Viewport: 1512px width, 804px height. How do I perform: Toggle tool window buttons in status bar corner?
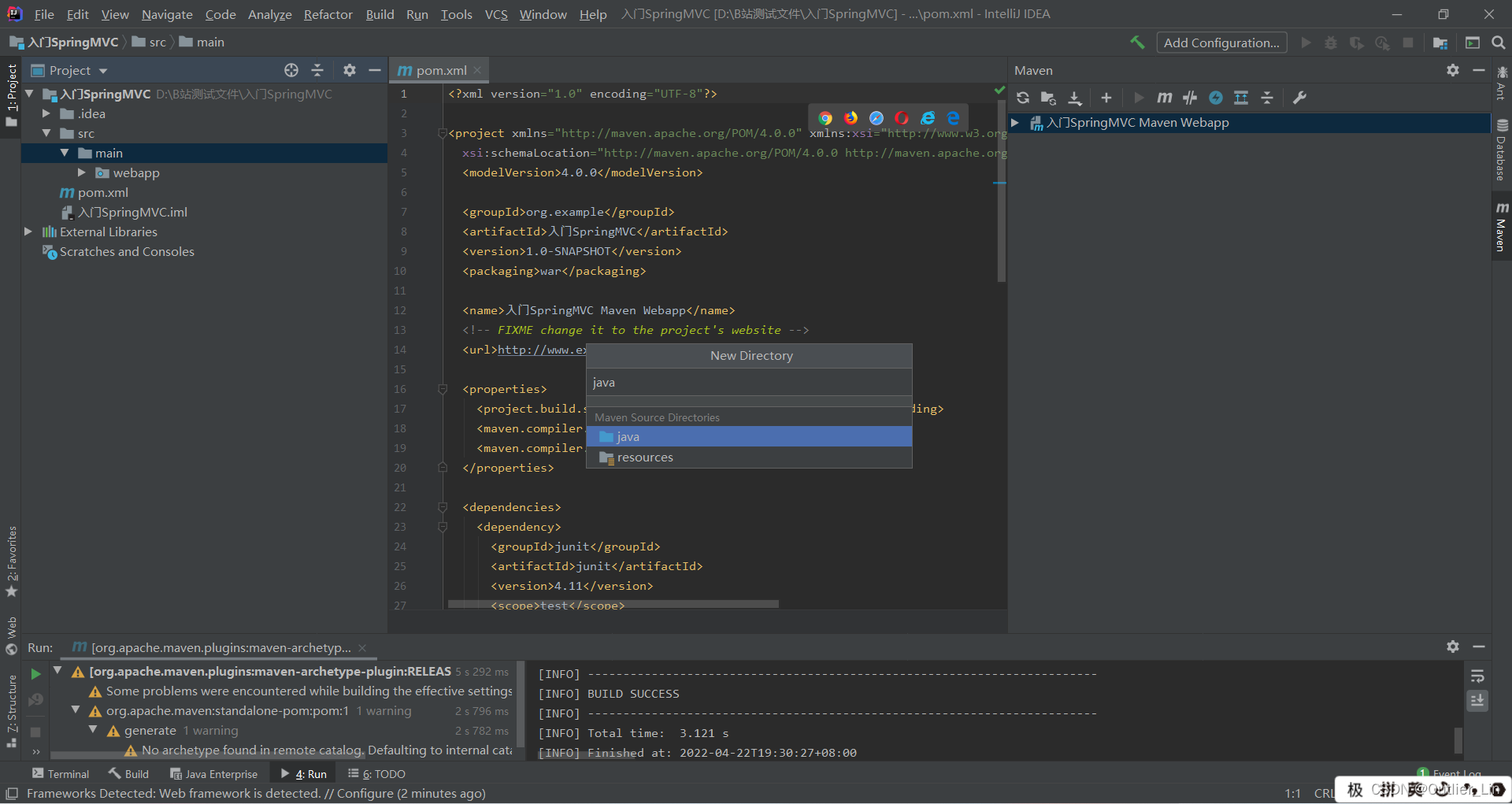(x=12, y=794)
